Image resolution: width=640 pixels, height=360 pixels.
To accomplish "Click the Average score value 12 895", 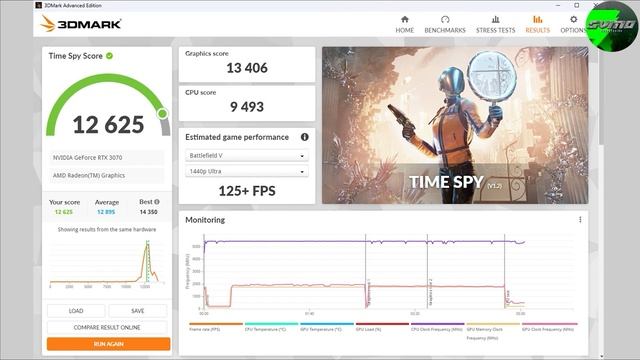I will point(106,212).
